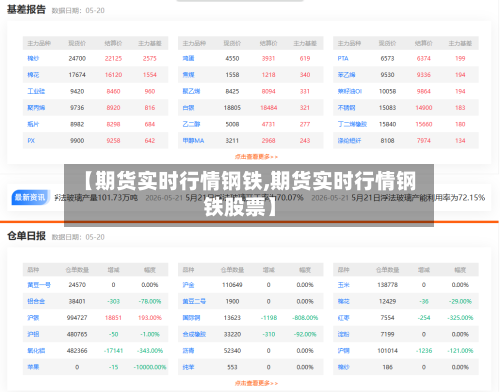Click the 最新资讯 badge
The image size is (500, 392).
click(30, 197)
